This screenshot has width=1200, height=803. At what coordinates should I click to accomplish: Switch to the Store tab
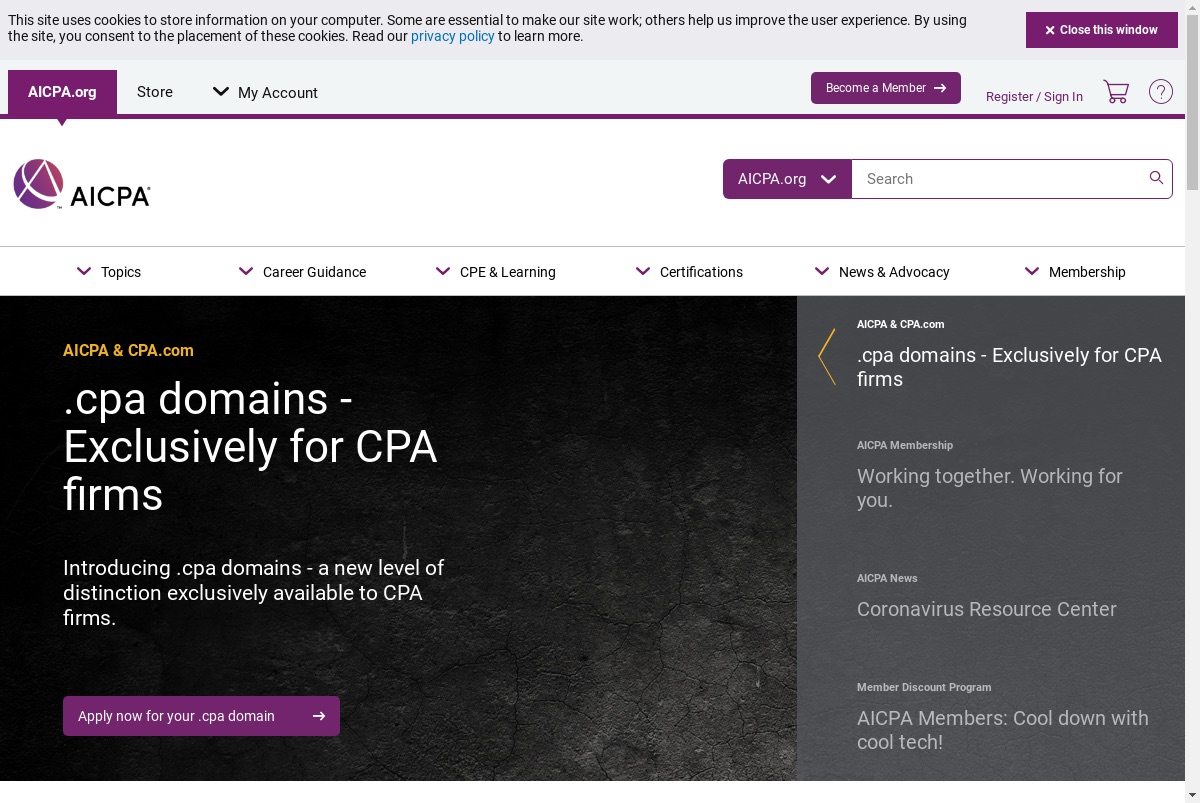click(155, 92)
